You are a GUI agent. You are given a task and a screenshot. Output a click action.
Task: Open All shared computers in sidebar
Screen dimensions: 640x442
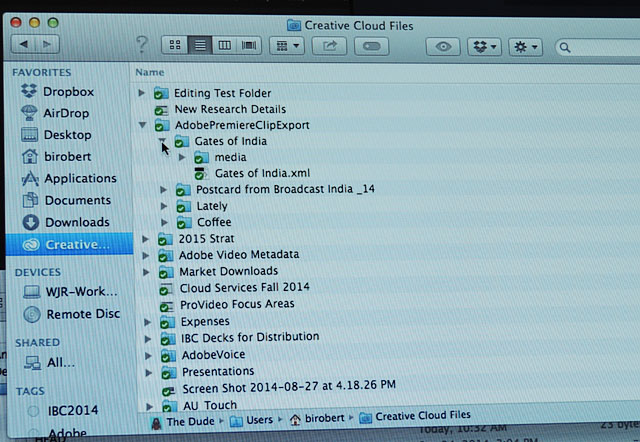49,362
